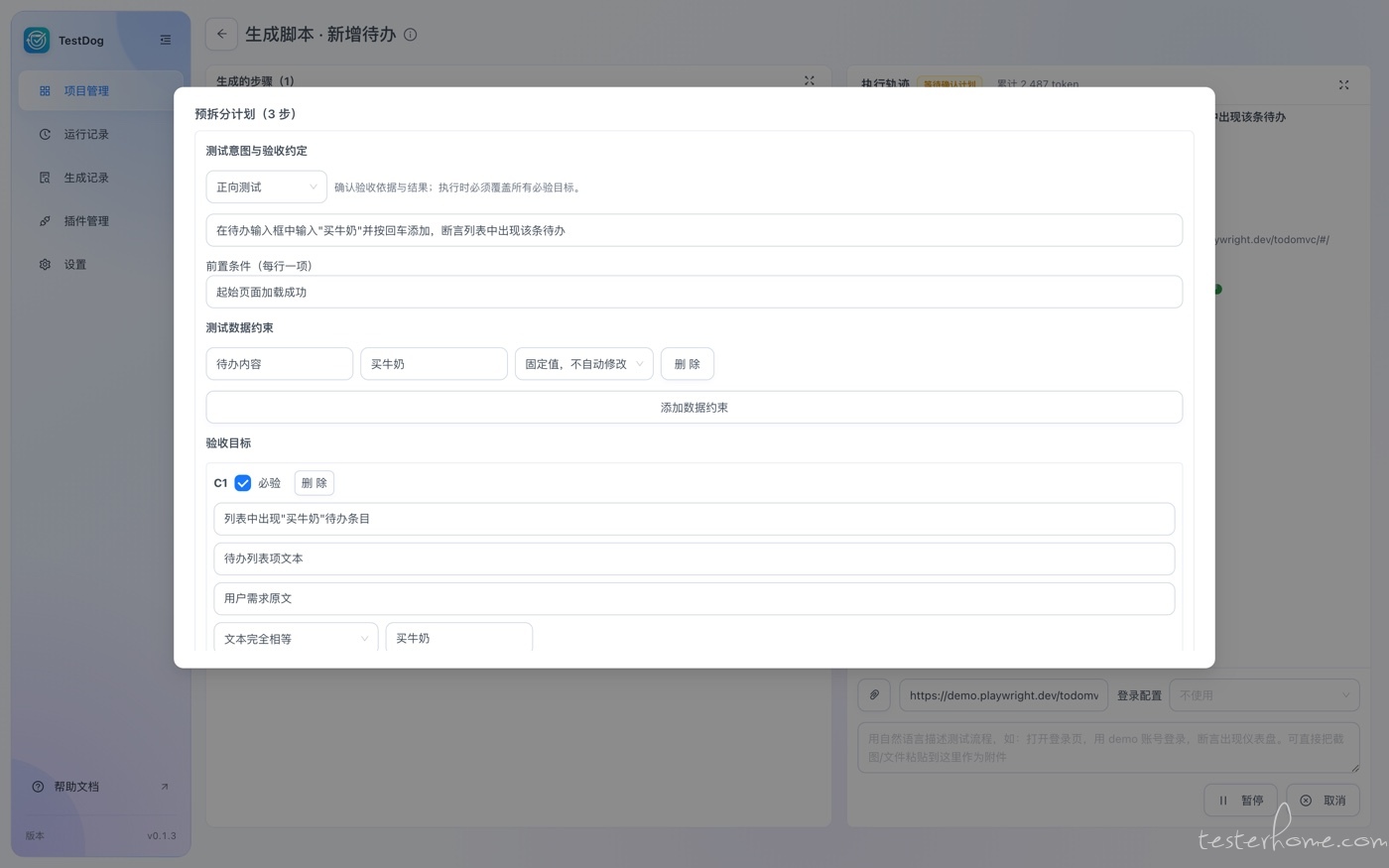This screenshot has height=868, width=1389.
Task: Open external link arrow next to 帮助文档
Action: click(x=165, y=787)
